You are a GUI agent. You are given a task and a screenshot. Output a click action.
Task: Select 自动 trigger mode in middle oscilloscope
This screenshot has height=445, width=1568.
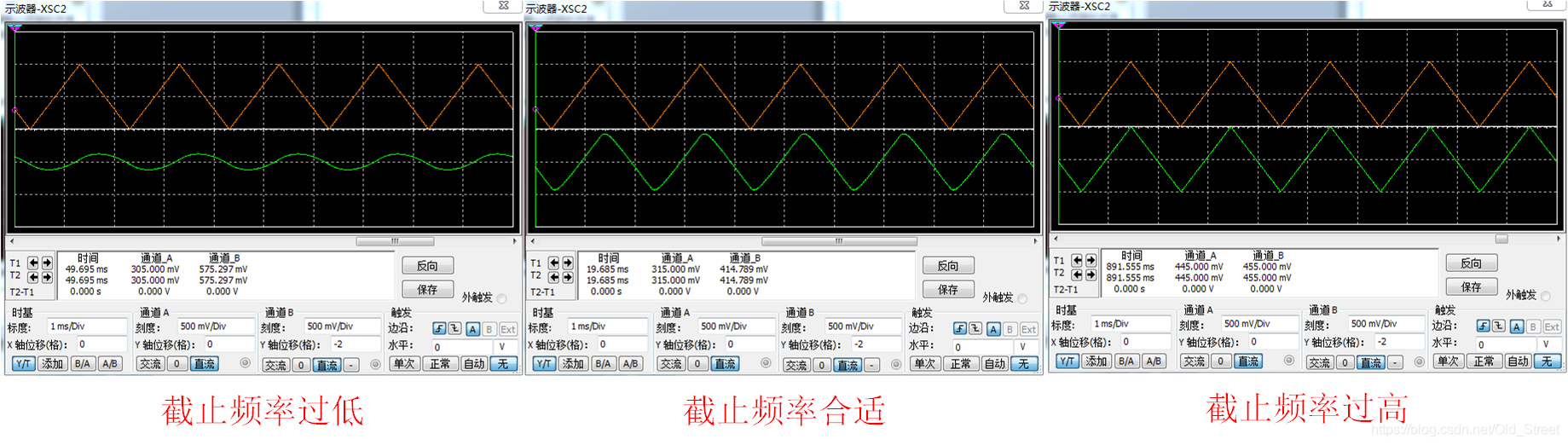[x=995, y=363]
